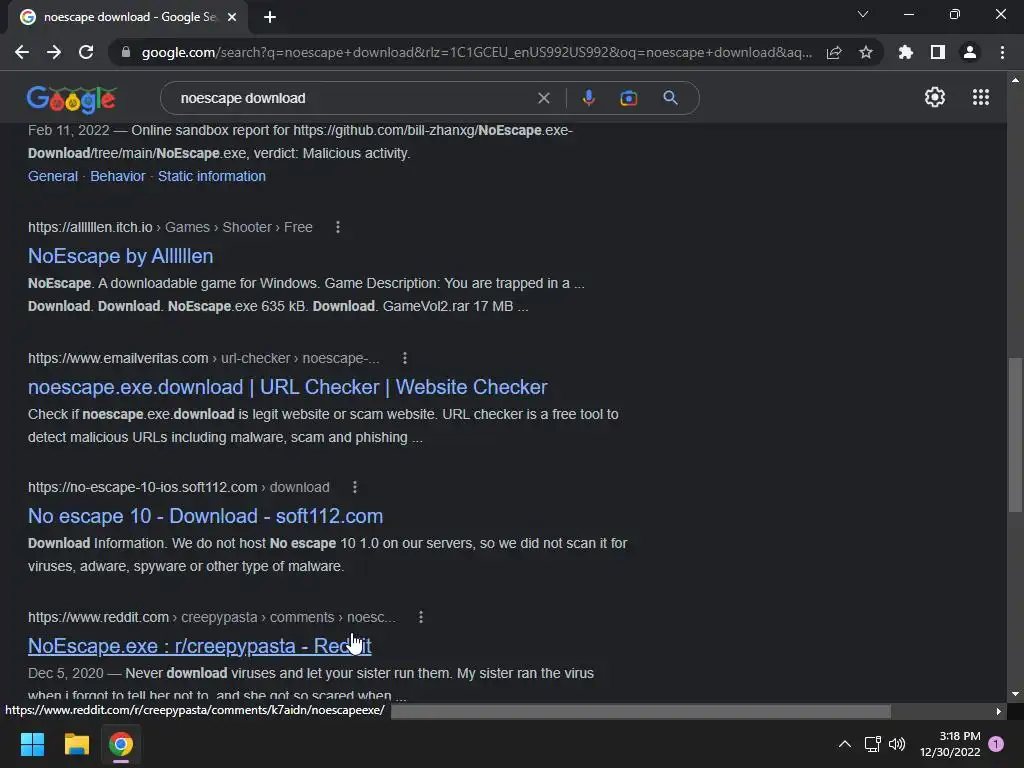Image resolution: width=1024 pixels, height=768 pixels.
Task: Click the scroll-down arrow of vertical scrollbar
Action: (1015, 694)
